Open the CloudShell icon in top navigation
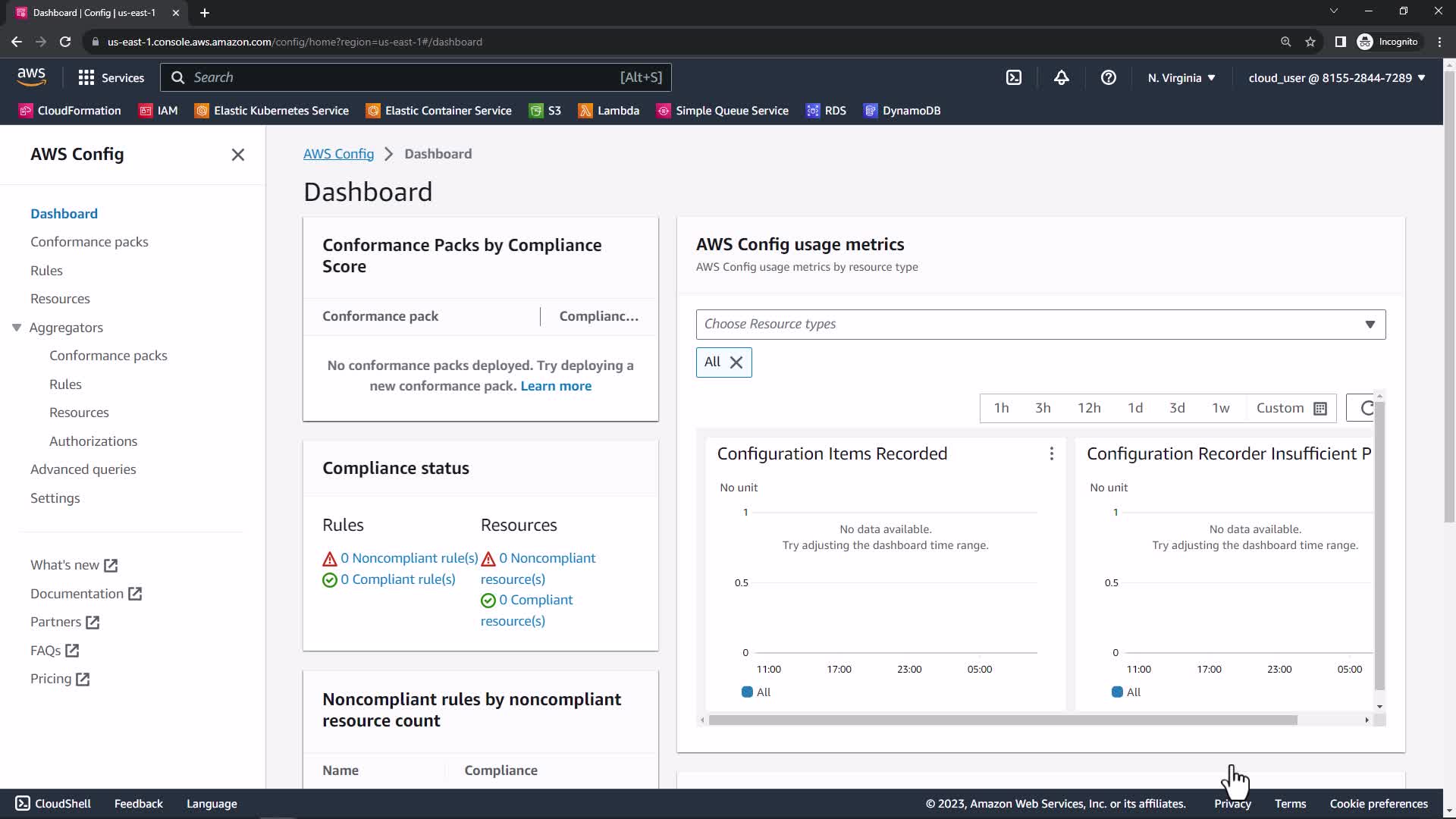Image resolution: width=1456 pixels, height=819 pixels. [1014, 77]
